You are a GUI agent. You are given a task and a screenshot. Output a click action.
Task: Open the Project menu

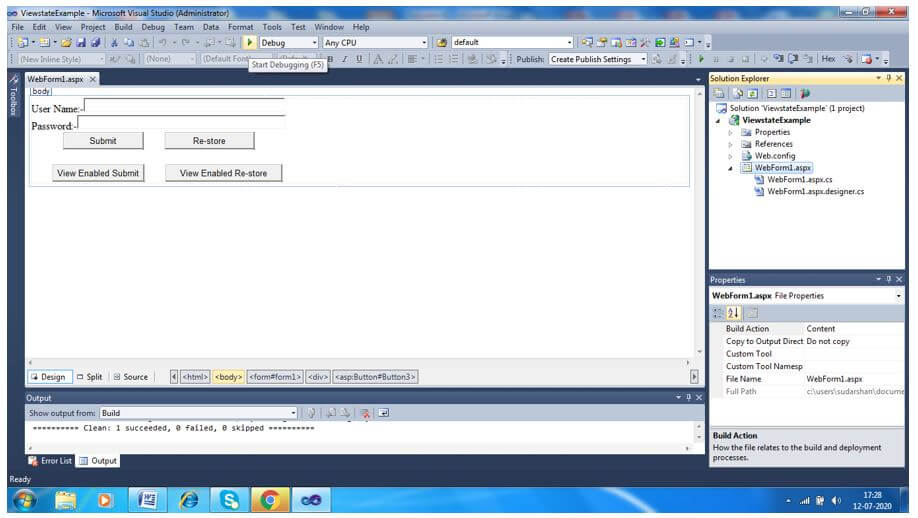93,27
